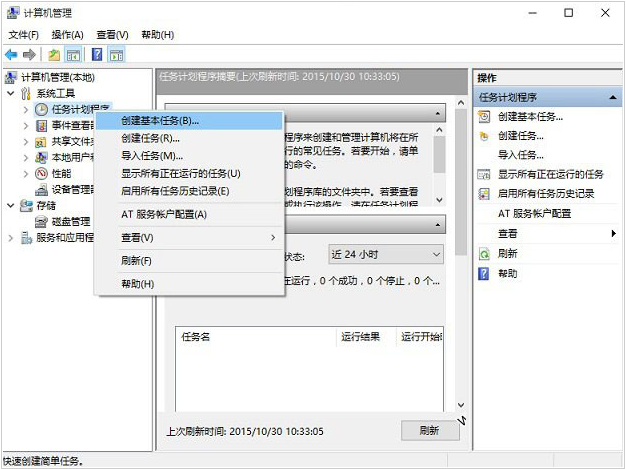Click 创建基本任务 icon in Actions pane
Screen dimensions: 626x469
coord(485,117)
